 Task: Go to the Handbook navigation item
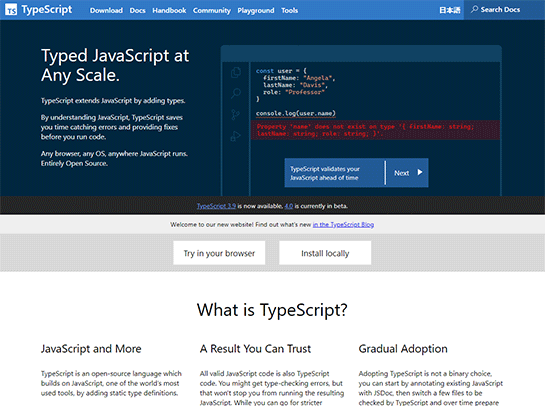169,10
